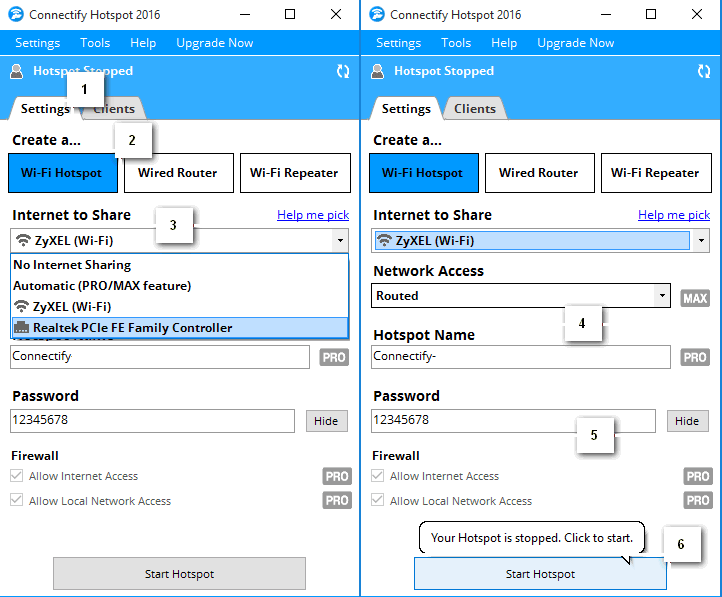Select Realtek PCIe FE Family Controller
This screenshot has height=597, width=722.
click(x=180, y=327)
